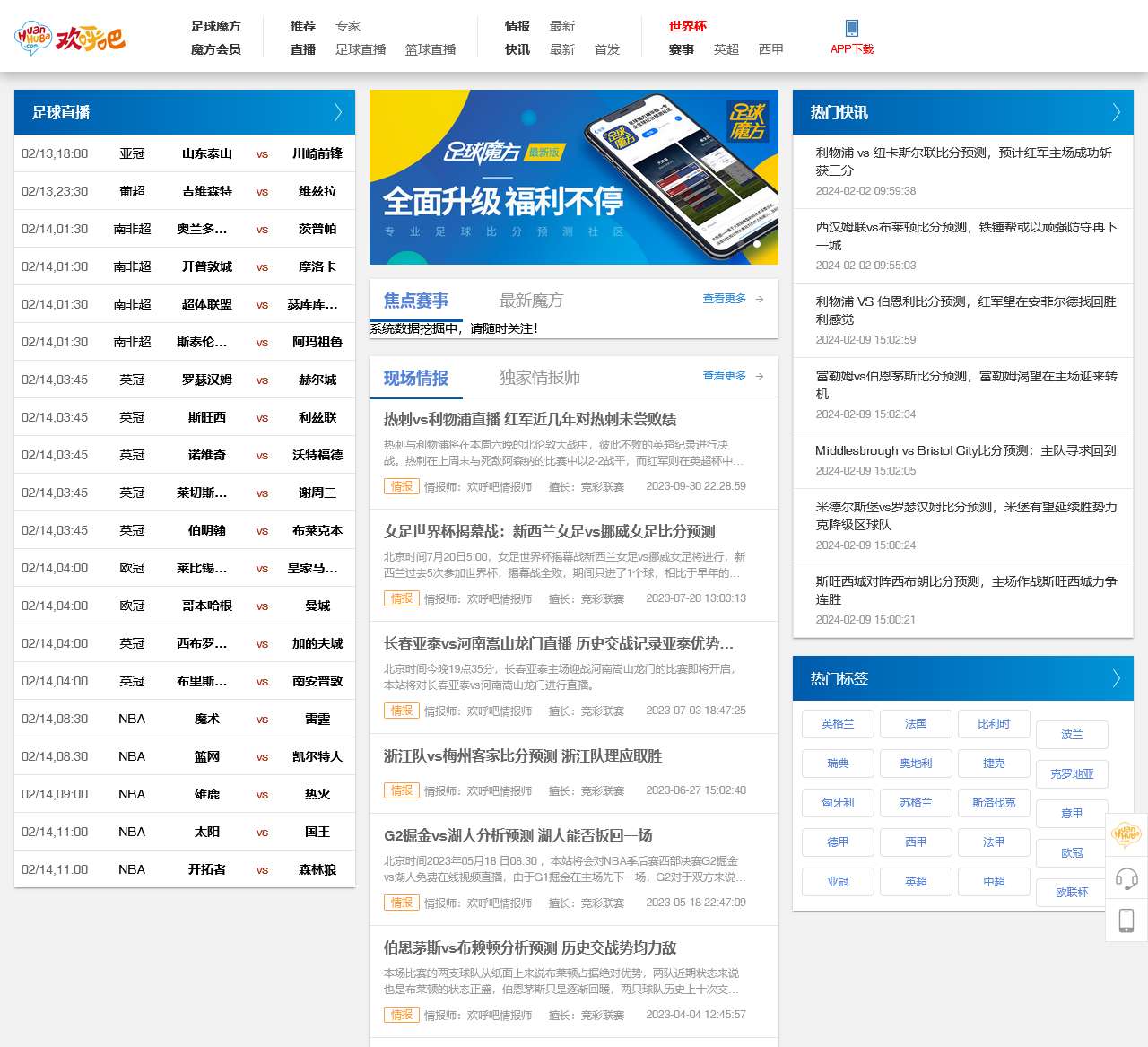Select the 比利时 tag
Screen dimensions: 1148x1047
[x=994, y=724]
